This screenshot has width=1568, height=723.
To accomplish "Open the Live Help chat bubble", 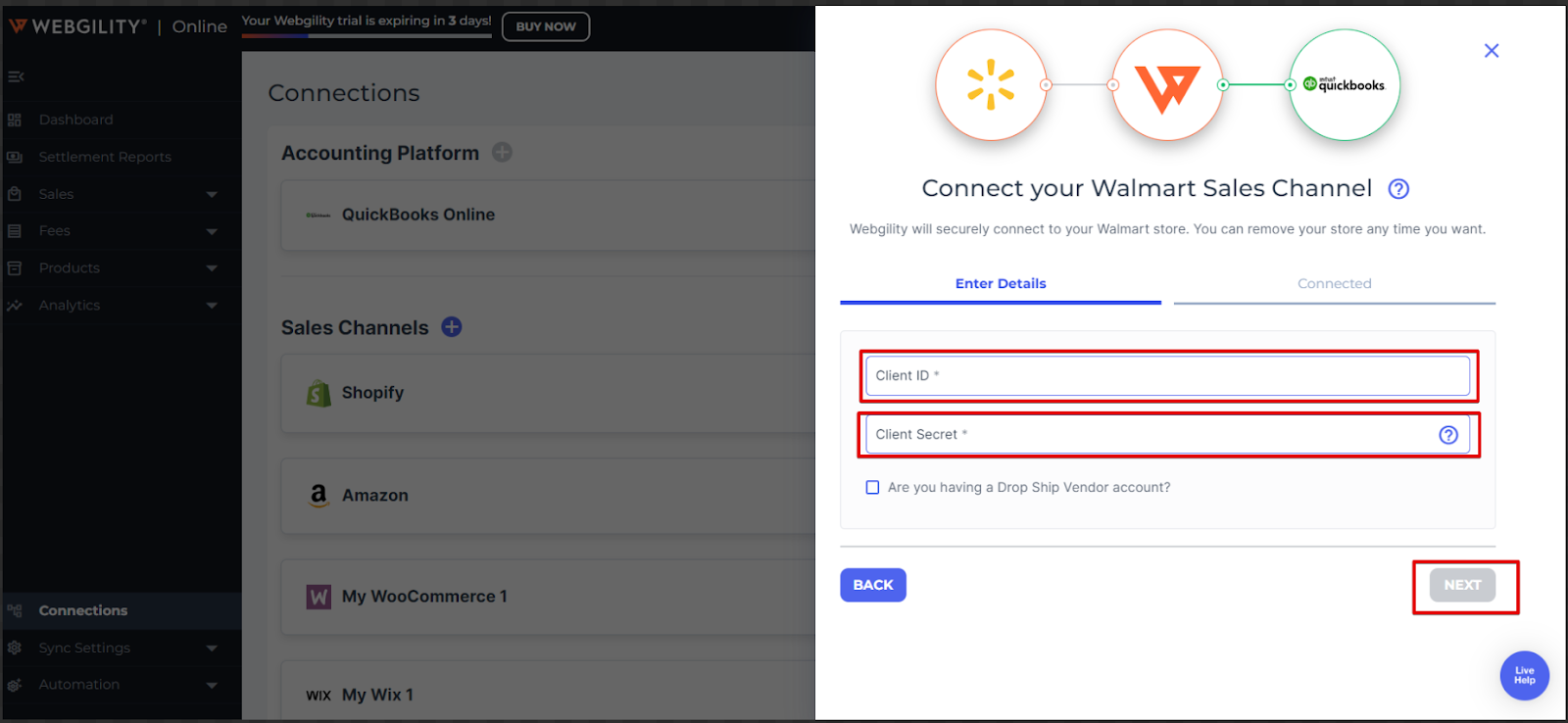I will [1524, 676].
